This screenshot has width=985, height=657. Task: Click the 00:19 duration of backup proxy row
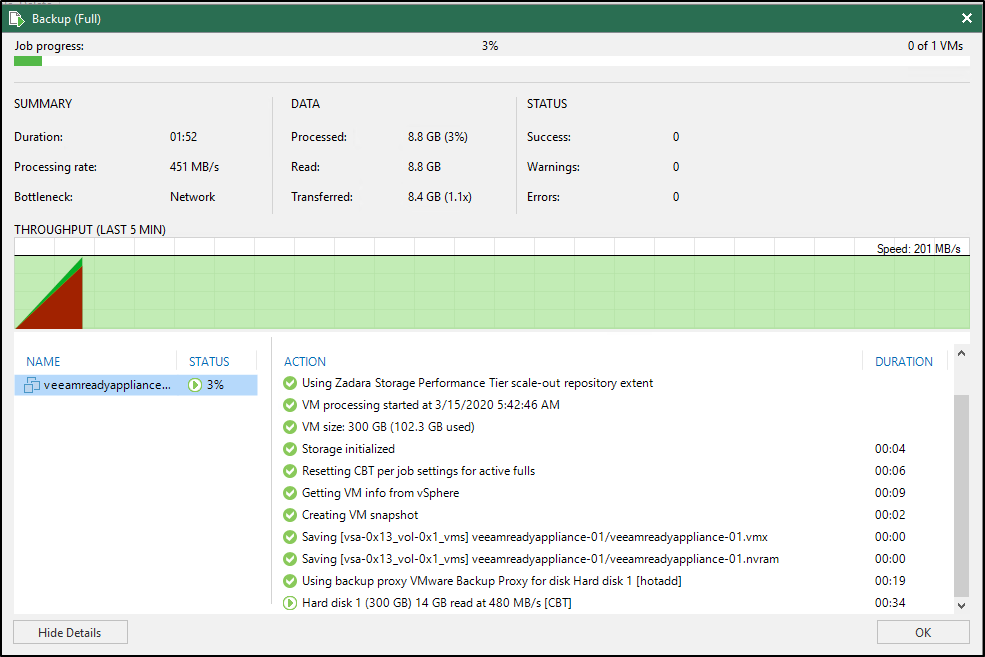[x=890, y=581]
